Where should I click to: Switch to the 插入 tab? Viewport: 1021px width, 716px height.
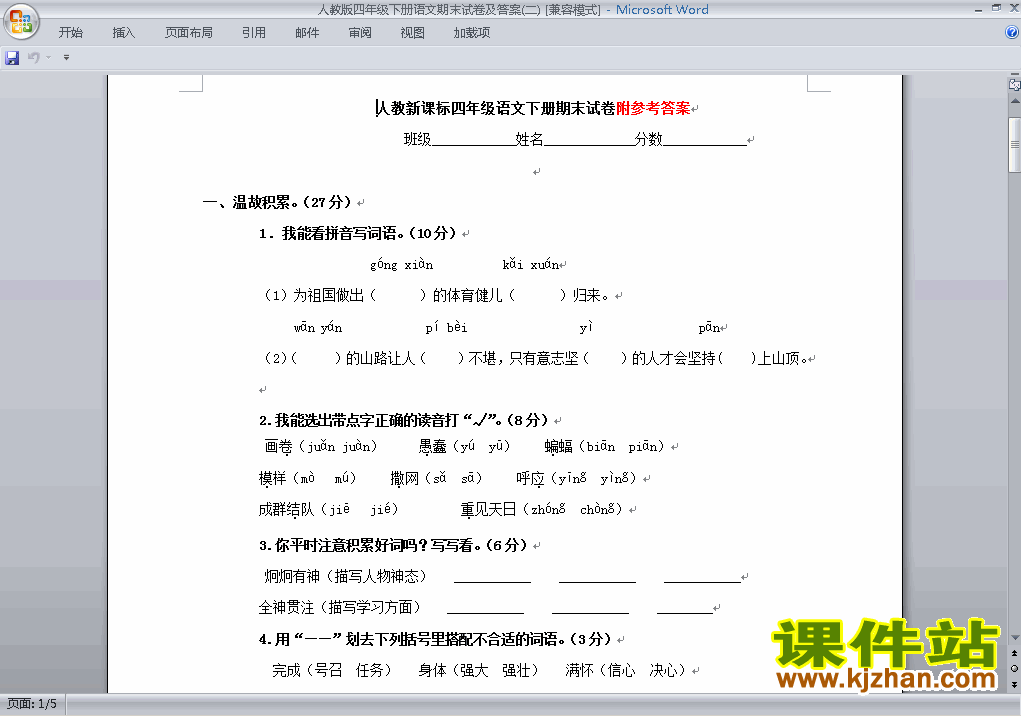(x=124, y=33)
